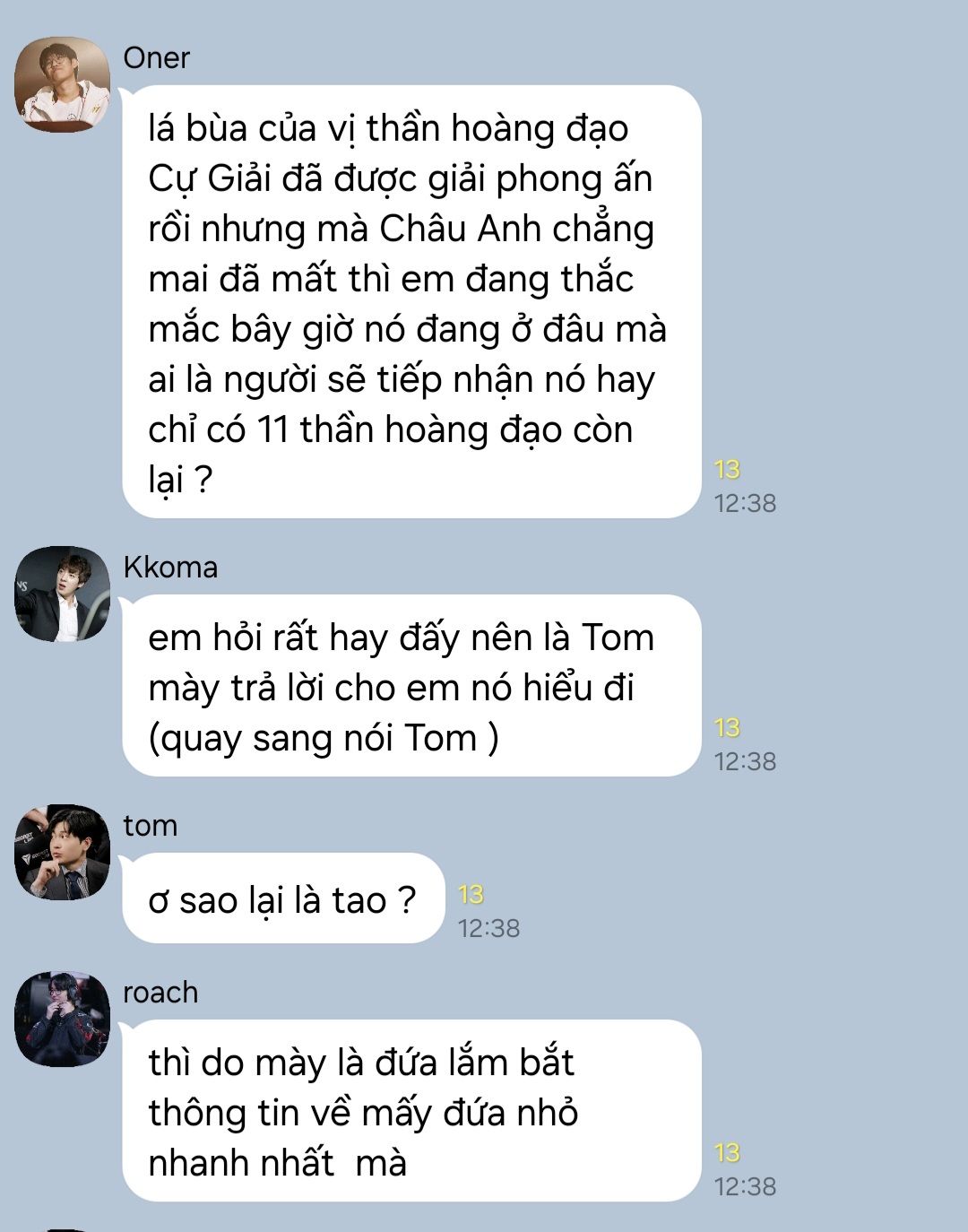Tap the Kkoma sender name
This screenshot has width=968, height=1232.
pyautogui.click(x=170, y=568)
